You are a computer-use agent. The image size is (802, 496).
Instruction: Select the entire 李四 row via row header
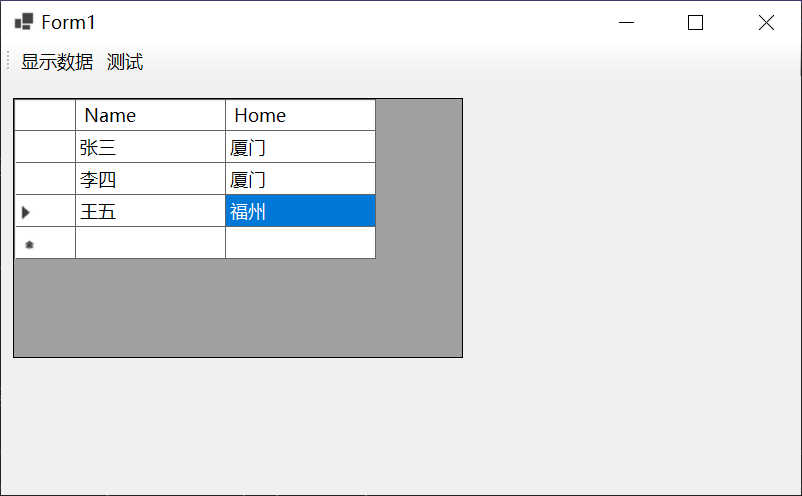45,180
